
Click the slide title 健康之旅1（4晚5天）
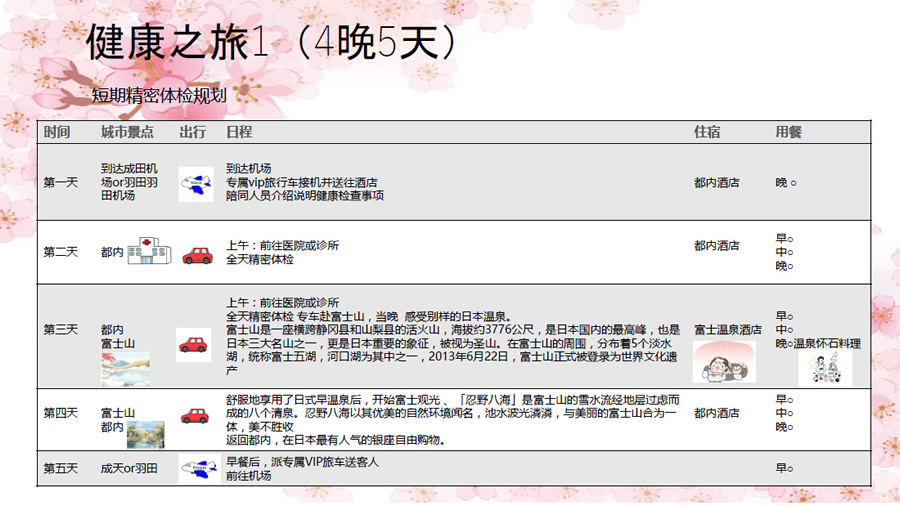coord(272,44)
